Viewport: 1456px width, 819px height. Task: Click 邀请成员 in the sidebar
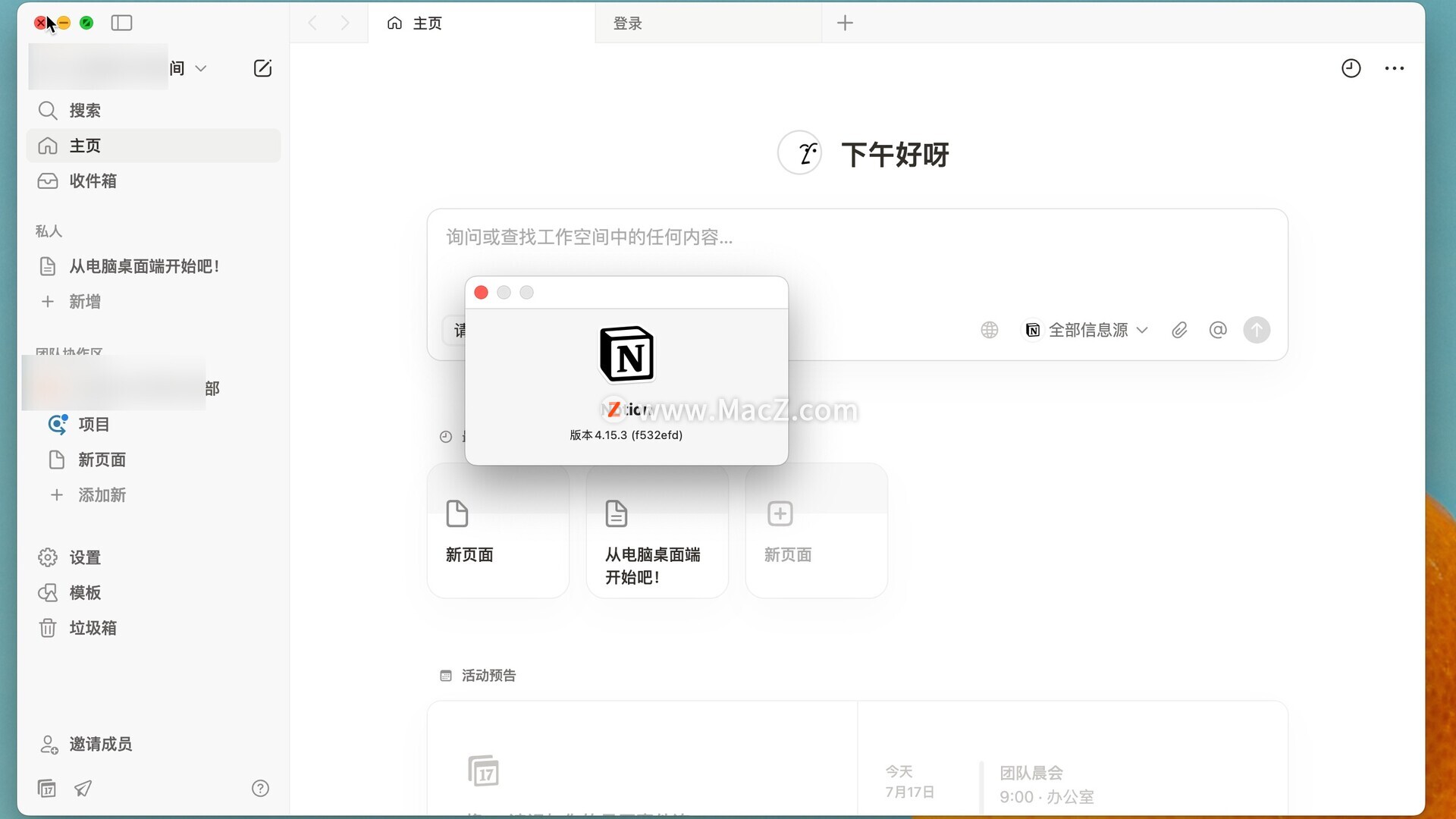coord(153,744)
